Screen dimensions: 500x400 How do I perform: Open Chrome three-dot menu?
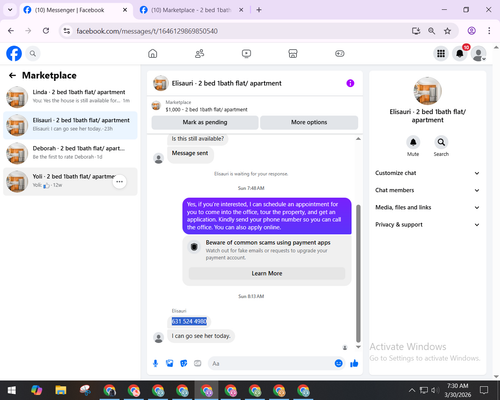[489, 31]
